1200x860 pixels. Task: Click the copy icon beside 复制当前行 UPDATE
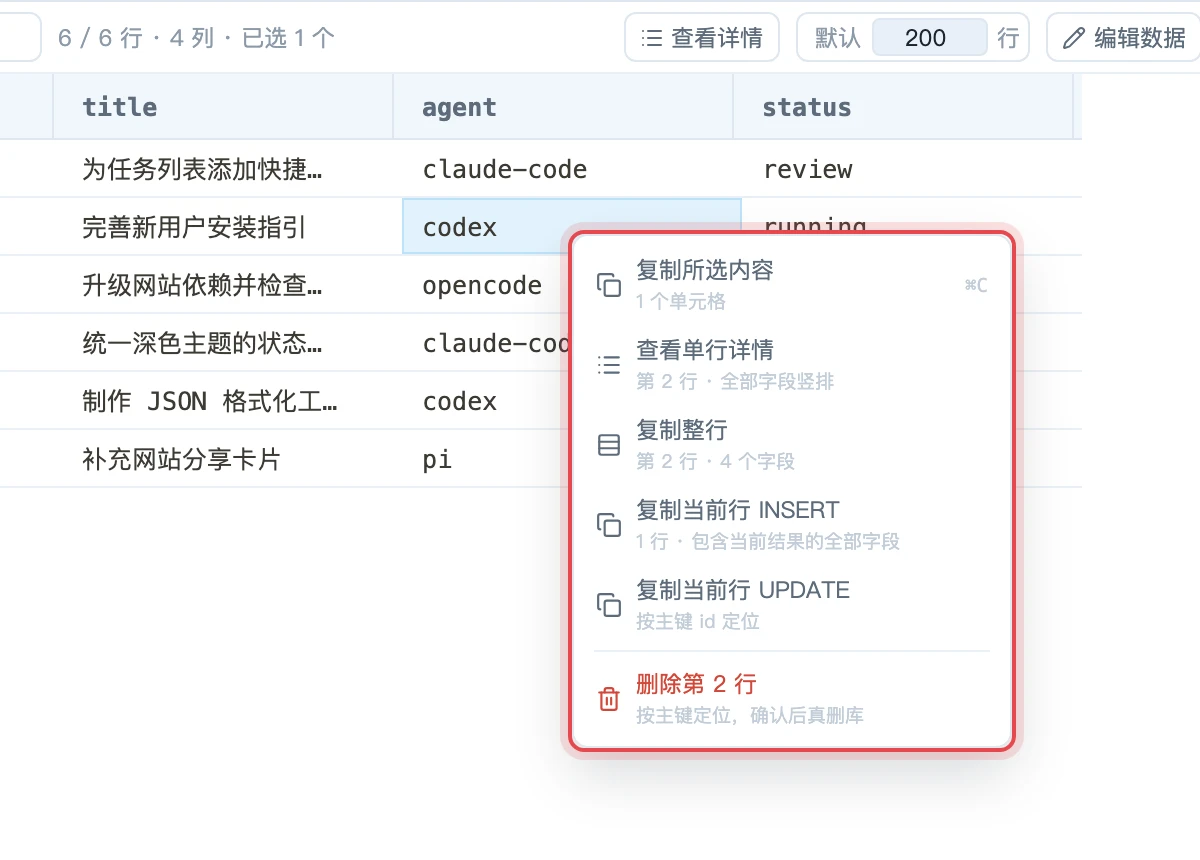[609, 605]
